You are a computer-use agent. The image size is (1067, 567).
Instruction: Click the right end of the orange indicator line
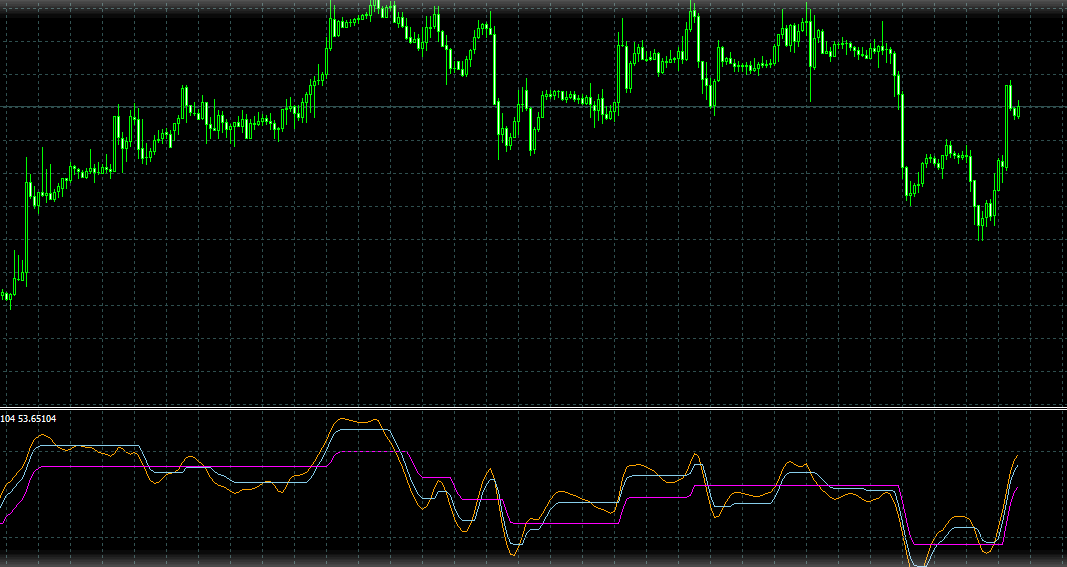[1018, 455]
